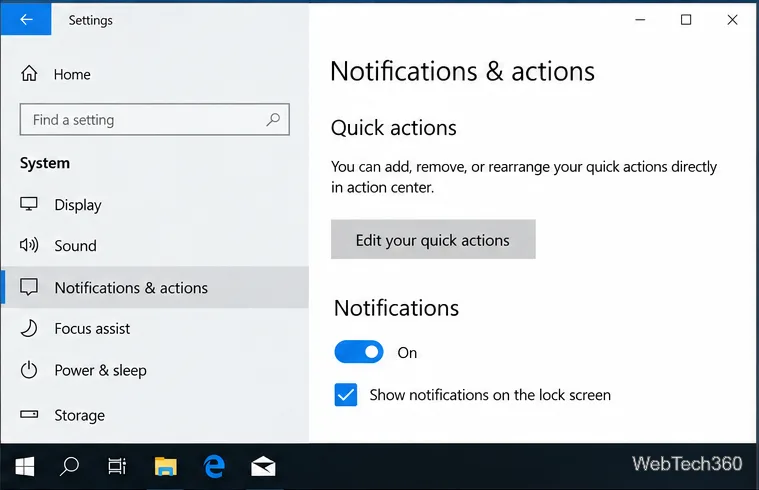Click the Find a setting search box
The height and width of the screenshot is (490, 759).
pyautogui.click(x=154, y=119)
